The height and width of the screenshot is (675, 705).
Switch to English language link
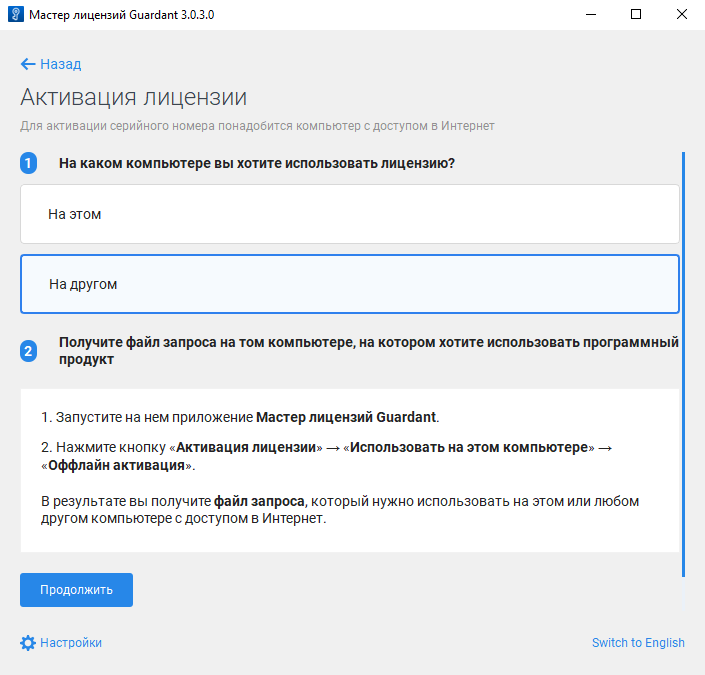coord(638,643)
